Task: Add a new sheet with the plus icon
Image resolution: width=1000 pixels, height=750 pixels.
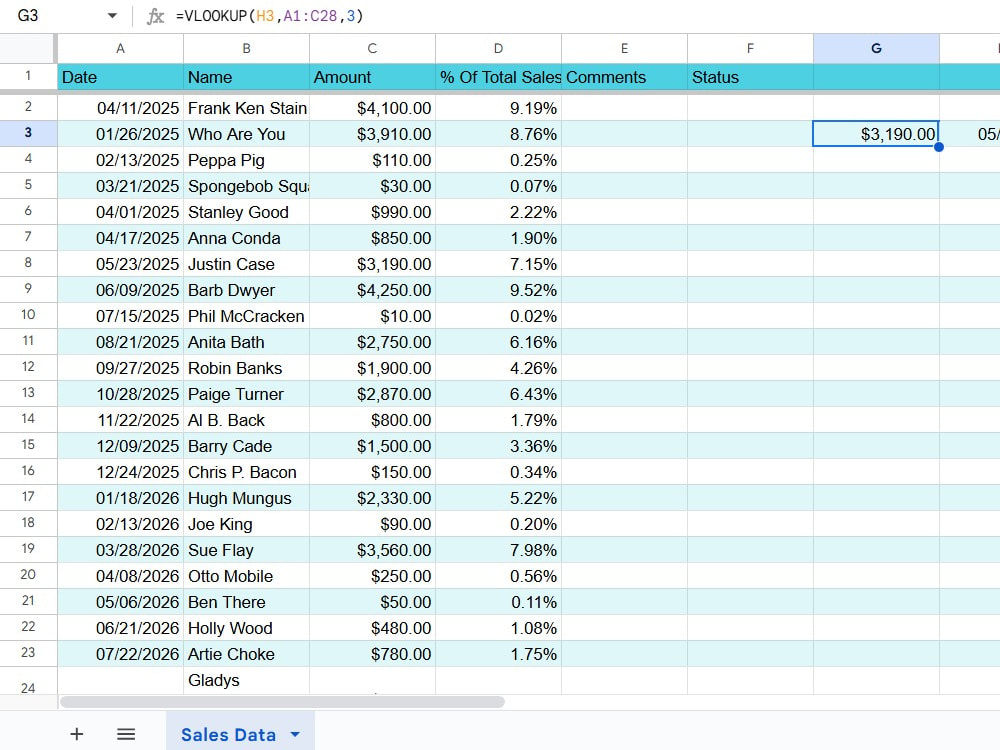Action: pyautogui.click(x=77, y=734)
